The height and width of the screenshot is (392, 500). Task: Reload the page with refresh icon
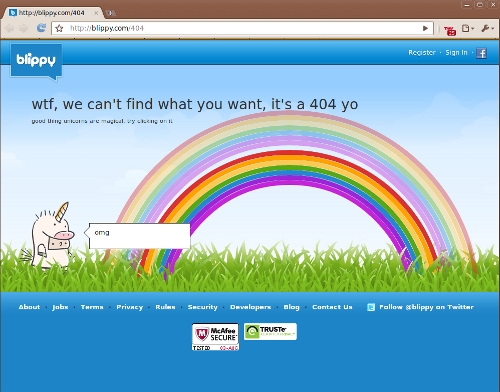point(41,28)
